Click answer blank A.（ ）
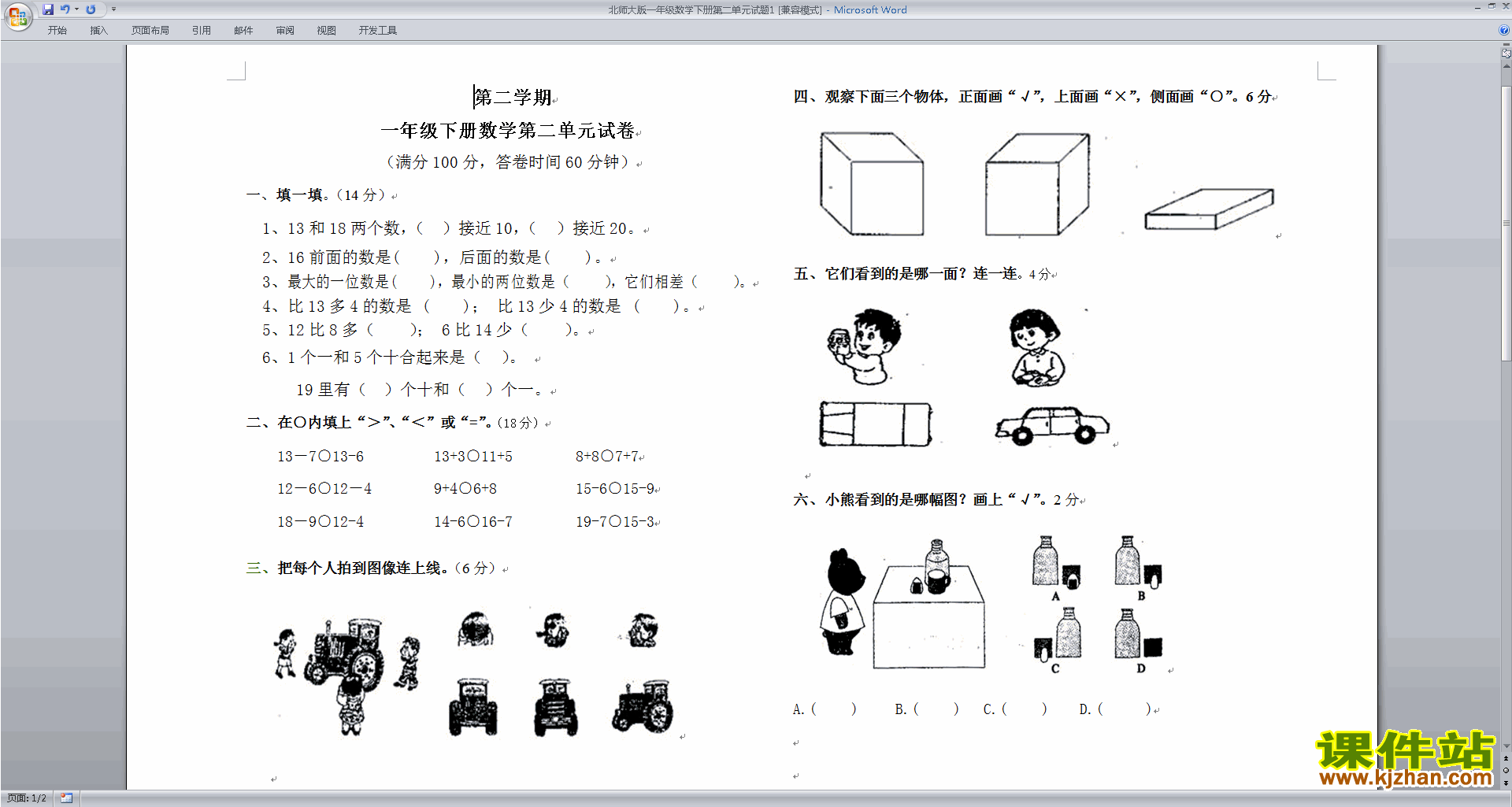The width and height of the screenshot is (1512, 807). 825,709
